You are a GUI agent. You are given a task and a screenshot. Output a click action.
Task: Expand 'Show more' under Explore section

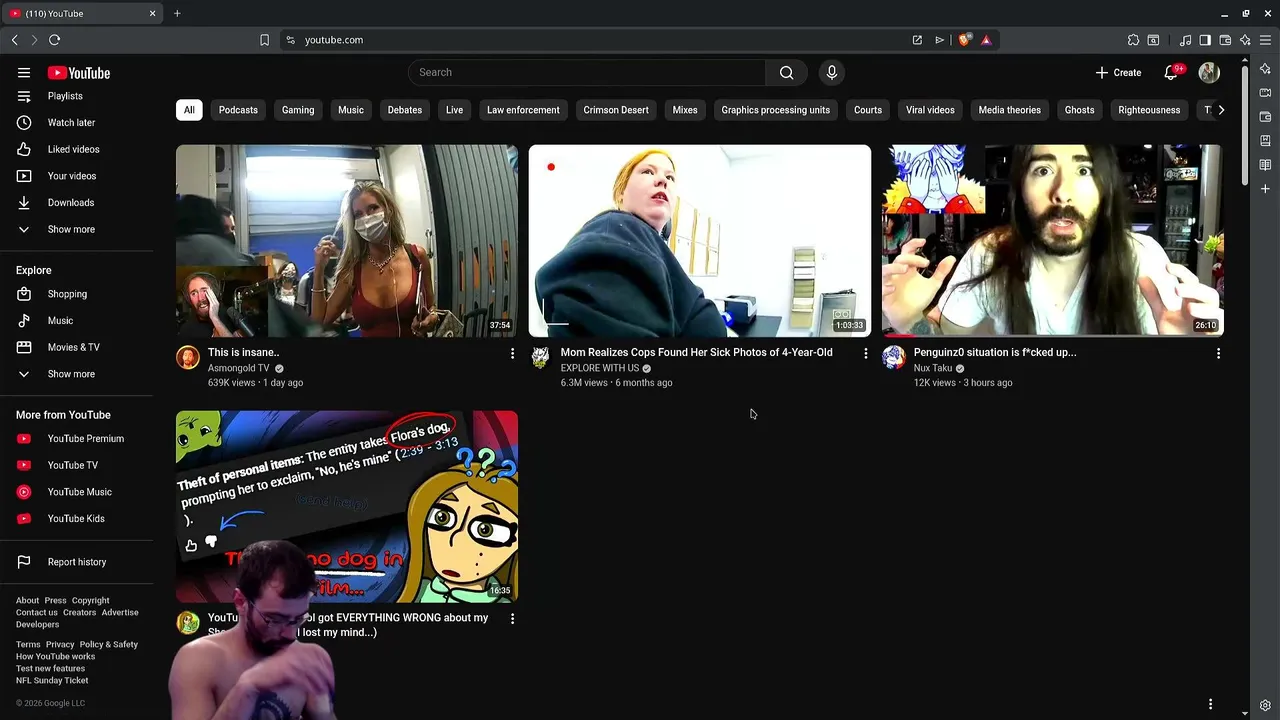76,374
